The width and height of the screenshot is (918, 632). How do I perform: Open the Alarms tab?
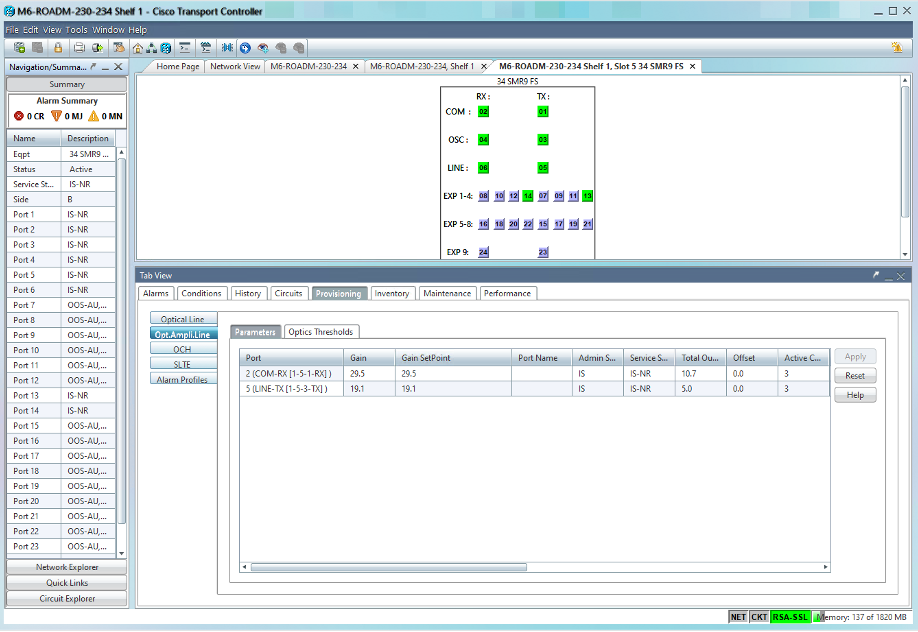156,293
